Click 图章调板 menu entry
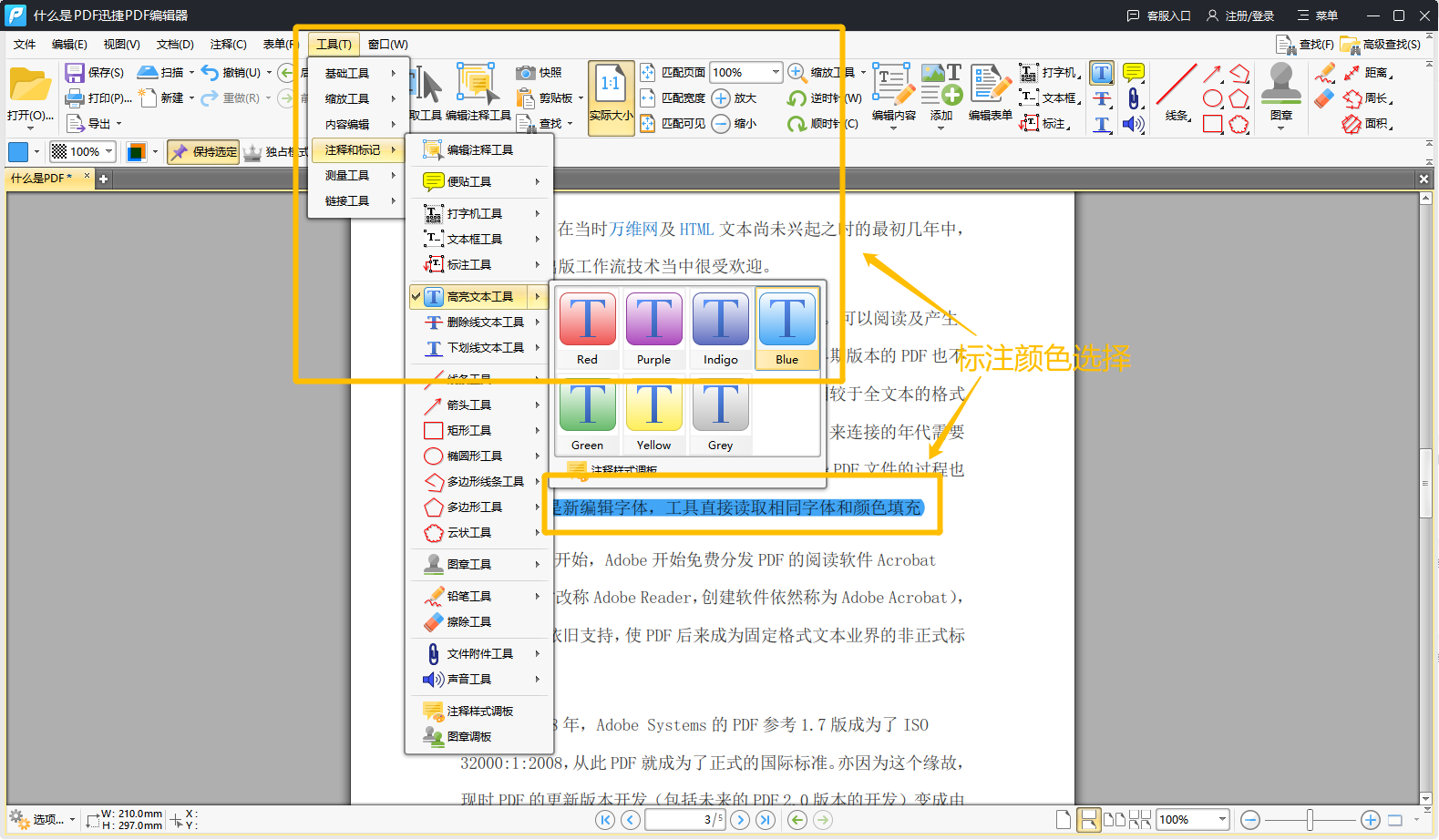Image resolution: width=1439 pixels, height=840 pixels. tap(481, 736)
